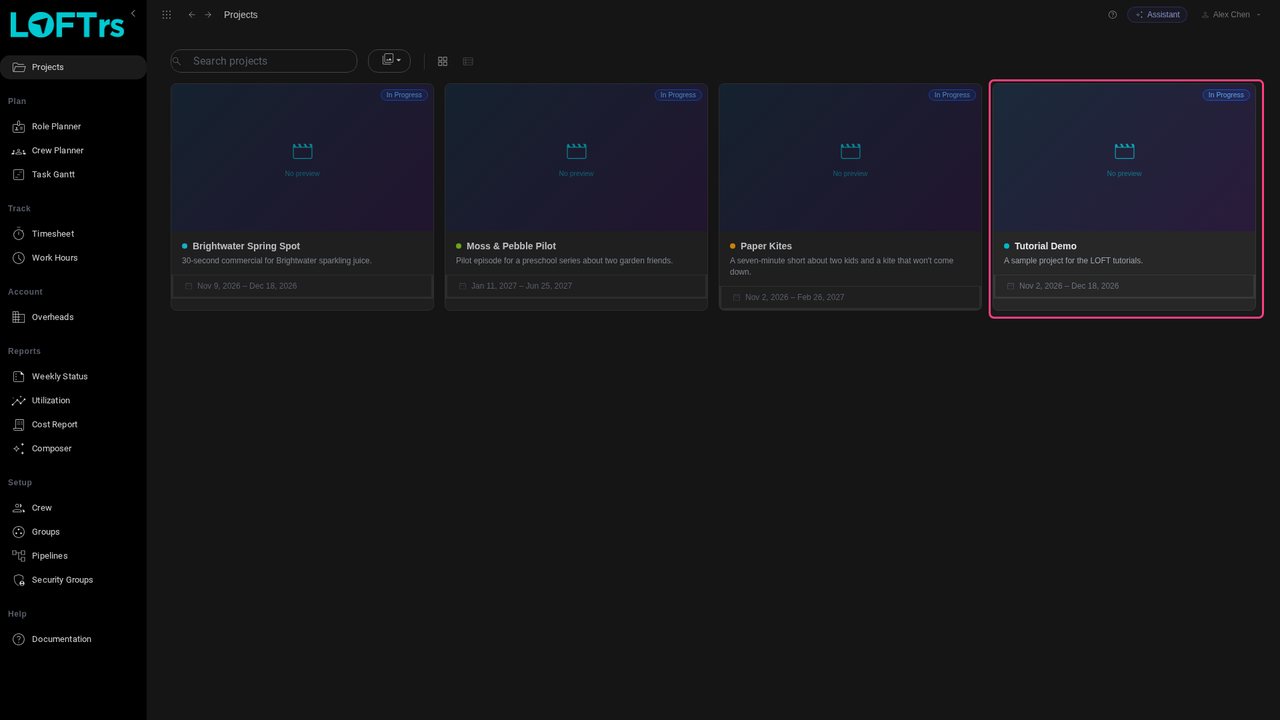Switch to list view
This screenshot has height=720, width=1280.
[x=468, y=61]
